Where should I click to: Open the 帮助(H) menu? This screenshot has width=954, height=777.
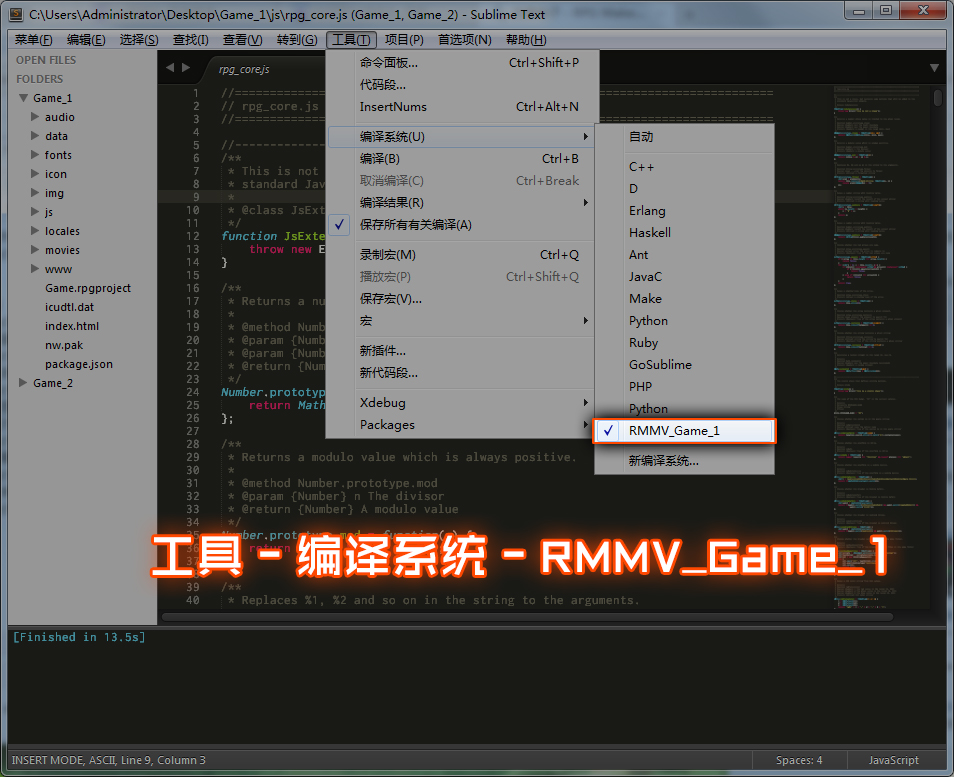pyautogui.click(x=526, y=40)
